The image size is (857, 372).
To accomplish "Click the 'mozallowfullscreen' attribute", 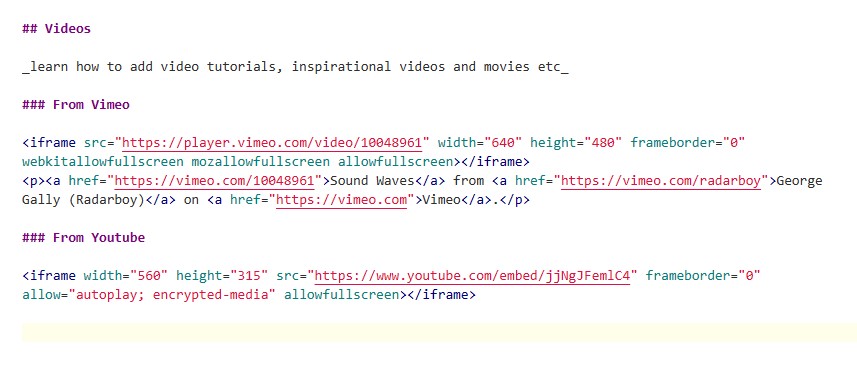I will click(260, 162).
